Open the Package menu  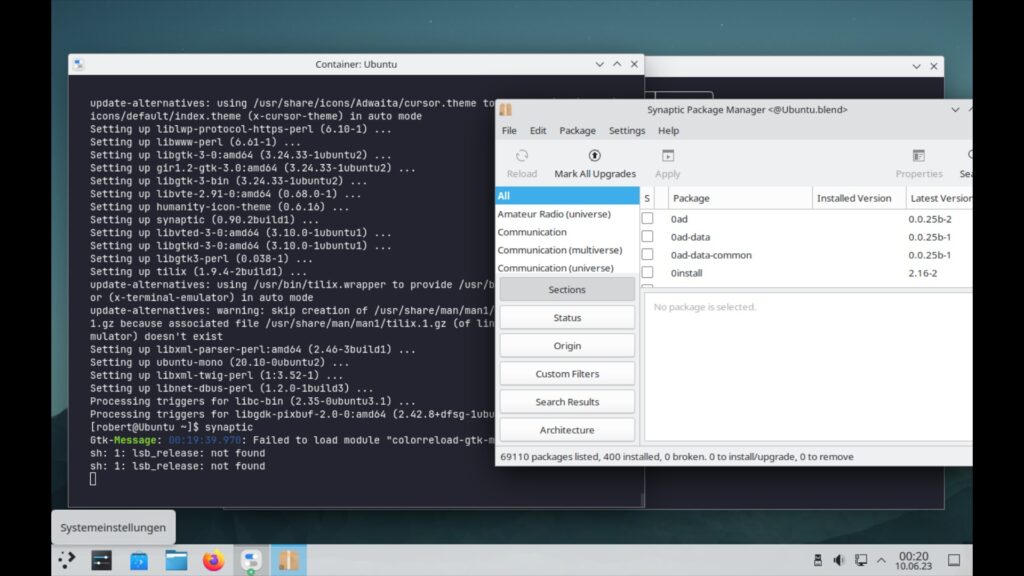click(577, 131)
